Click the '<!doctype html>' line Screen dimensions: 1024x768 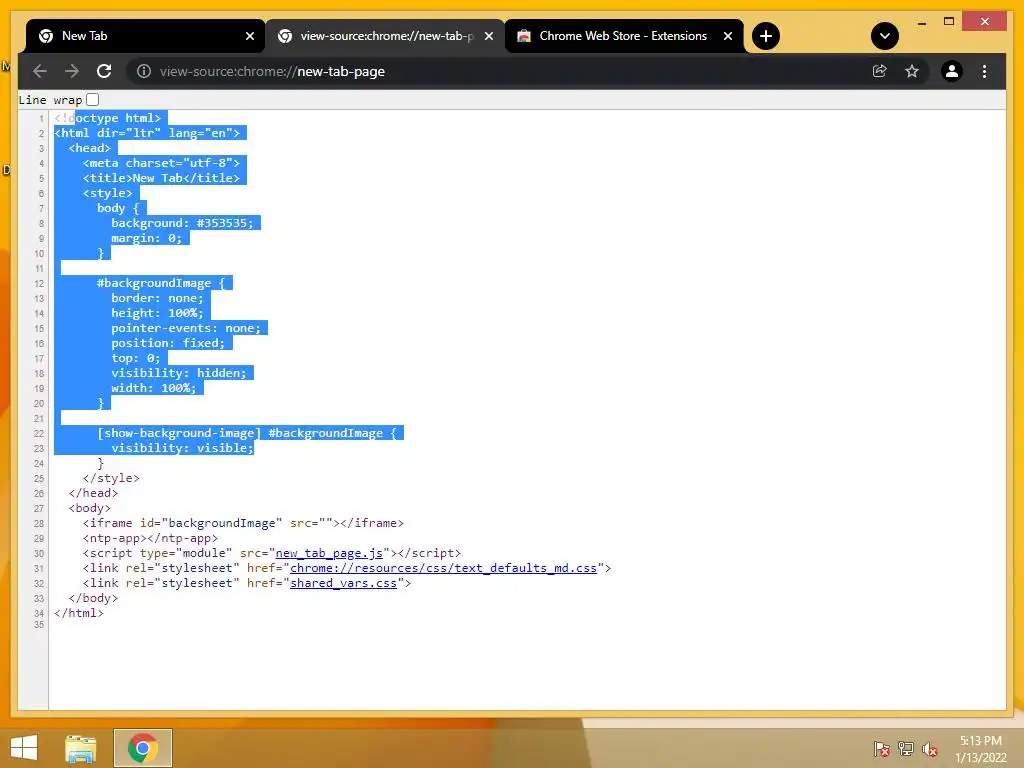pos(107,118)
